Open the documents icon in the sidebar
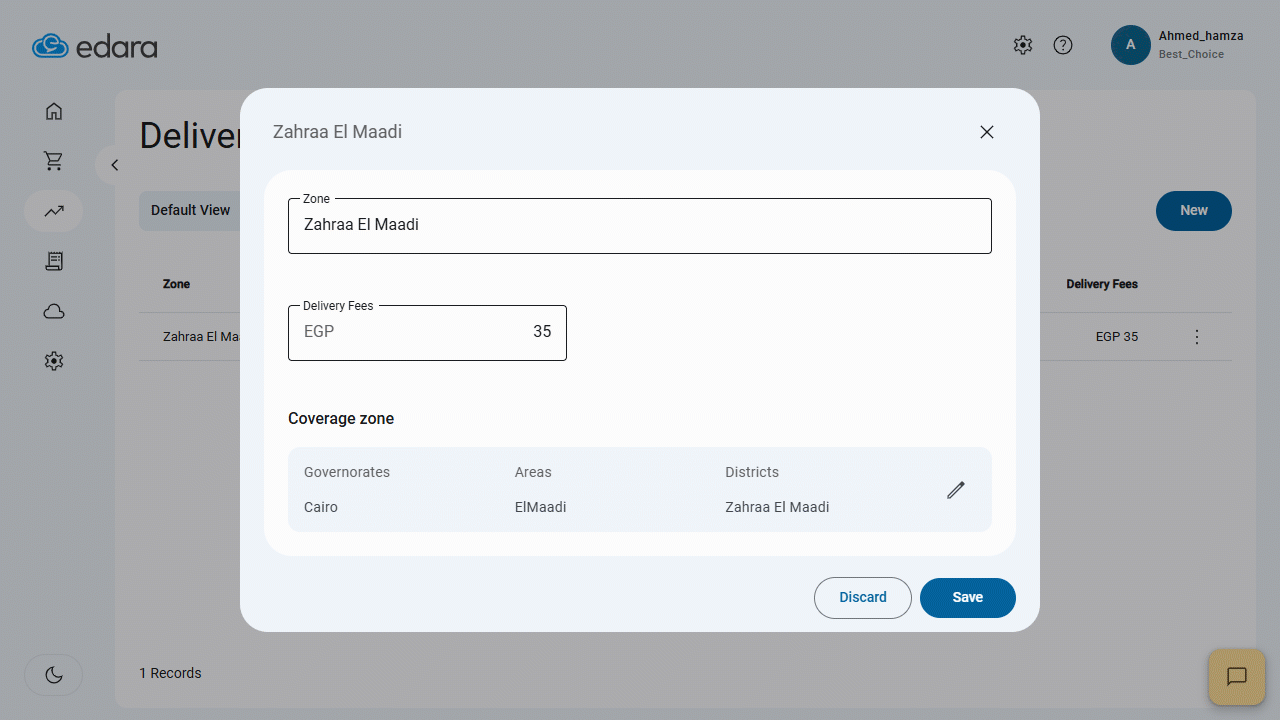 (x=53, y=261)
